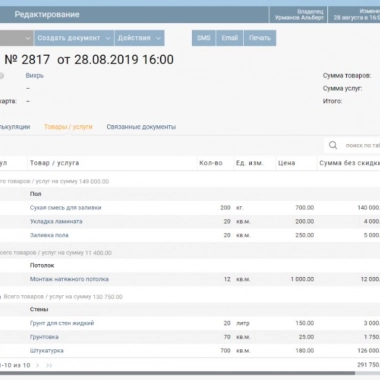Select the Потолок group row
The height and width of the screenshot is (380, 380).
[x=190, y=265]
